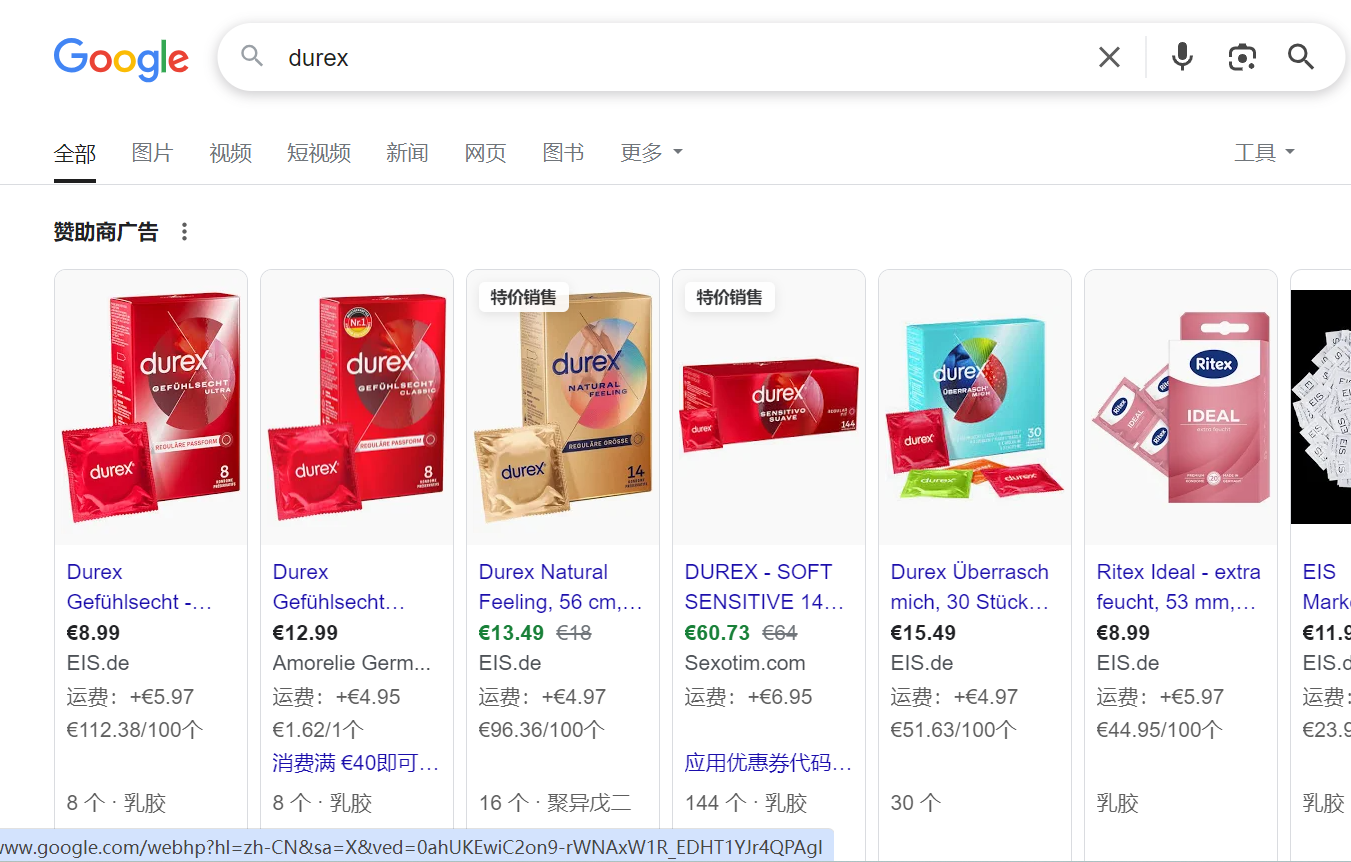Viewport: 1351px width, 862px height.
Task: Click the €60.73 sale price
Action: tap(718, 633)
